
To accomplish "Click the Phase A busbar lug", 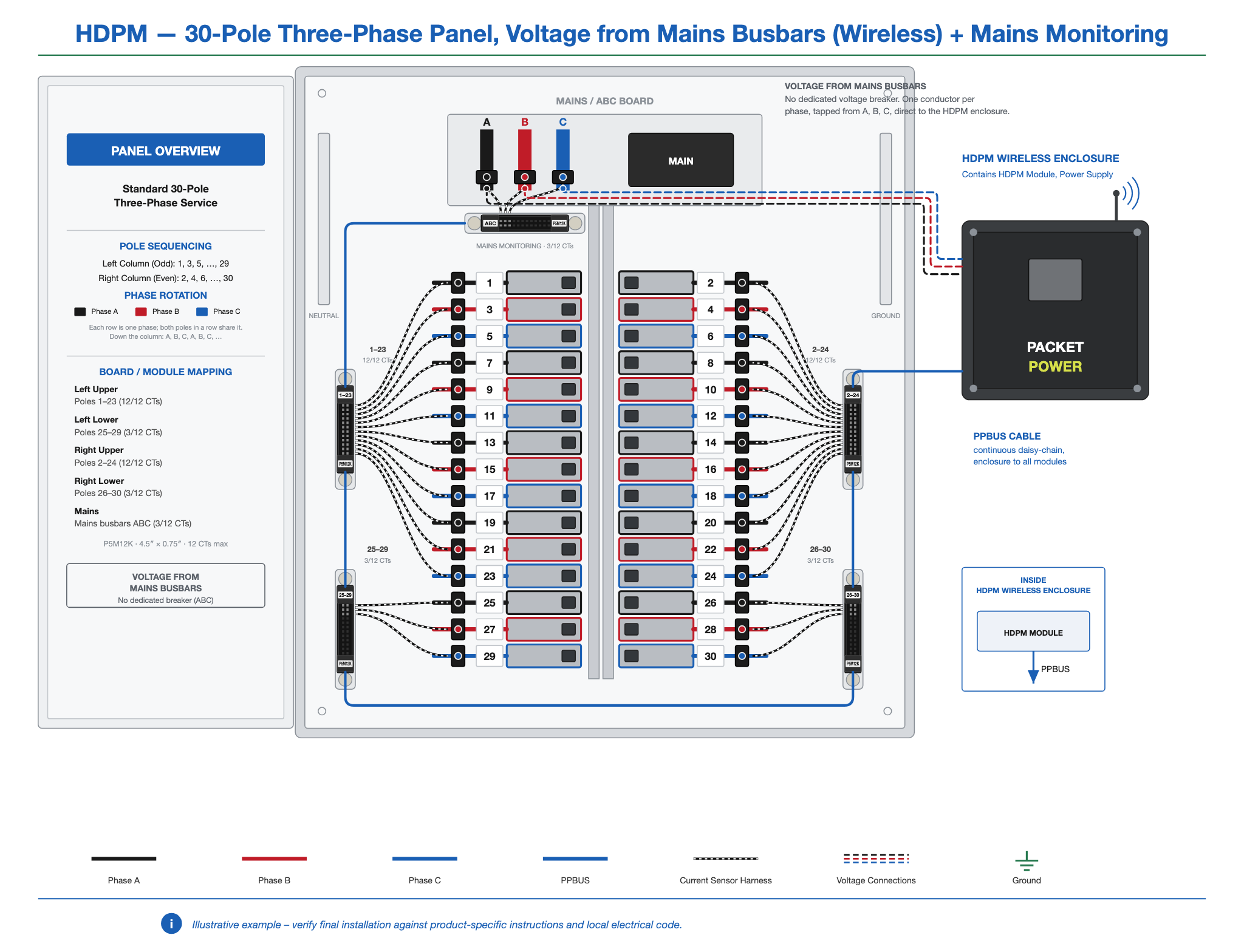I will pyautogui.click(x=487, y=177).
